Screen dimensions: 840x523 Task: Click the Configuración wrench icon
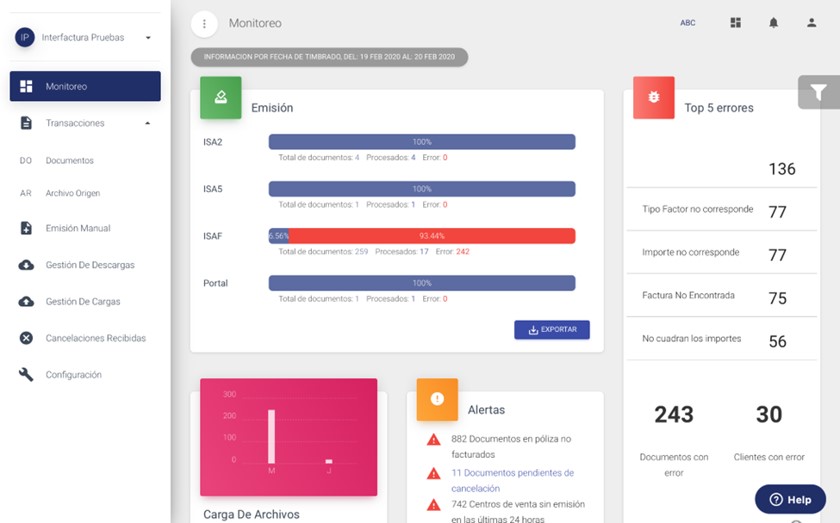click(x=26, y=375)
